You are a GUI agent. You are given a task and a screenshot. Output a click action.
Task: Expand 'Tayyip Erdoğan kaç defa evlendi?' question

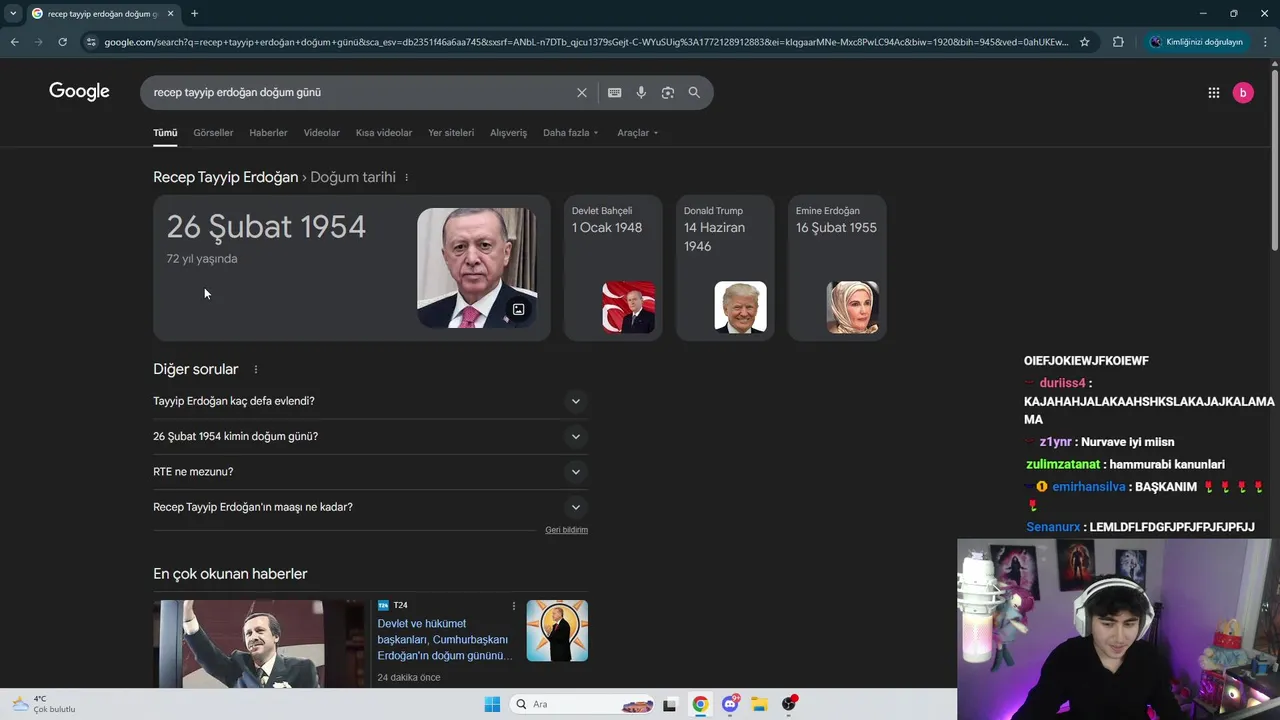[370, 401]
